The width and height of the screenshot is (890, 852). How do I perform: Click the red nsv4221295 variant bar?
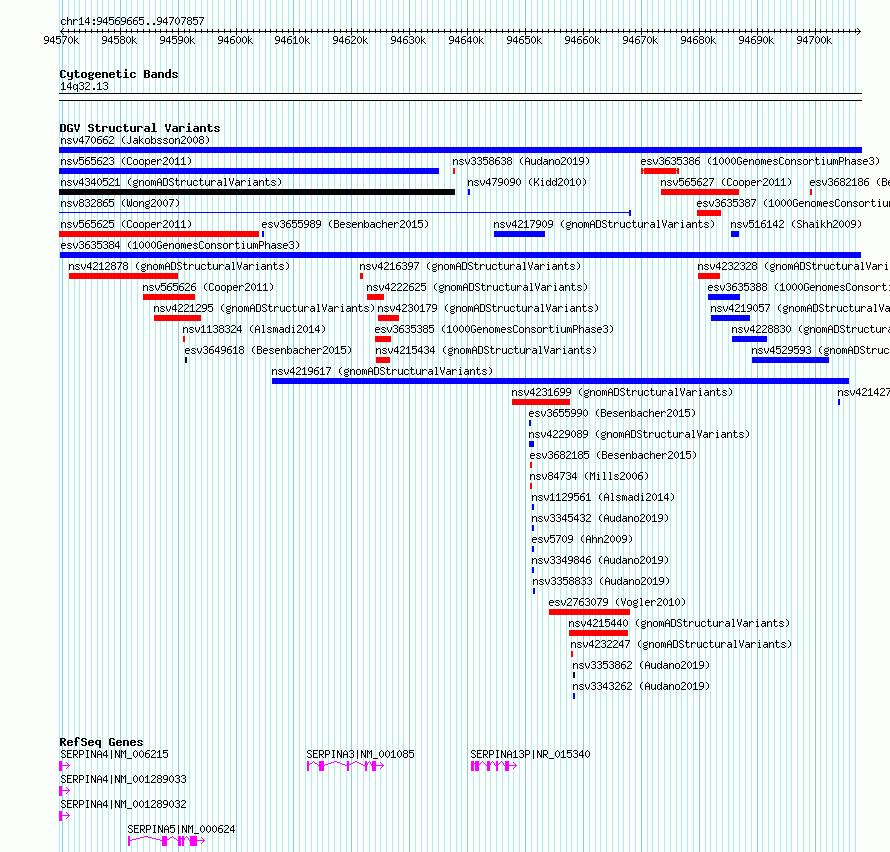pyautogui.click(x=178, y=318)
